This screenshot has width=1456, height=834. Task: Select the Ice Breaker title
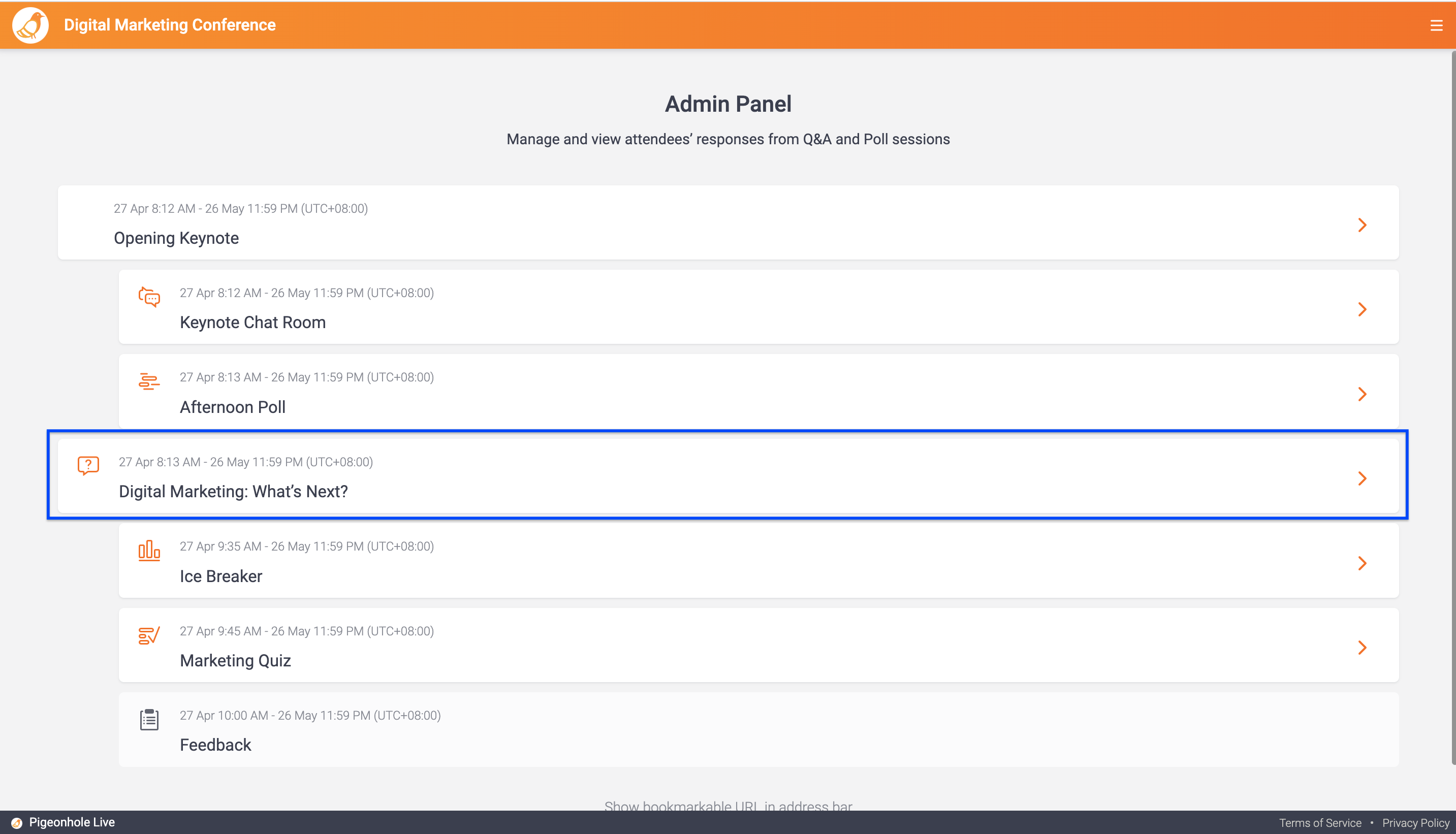pos(221,575)
